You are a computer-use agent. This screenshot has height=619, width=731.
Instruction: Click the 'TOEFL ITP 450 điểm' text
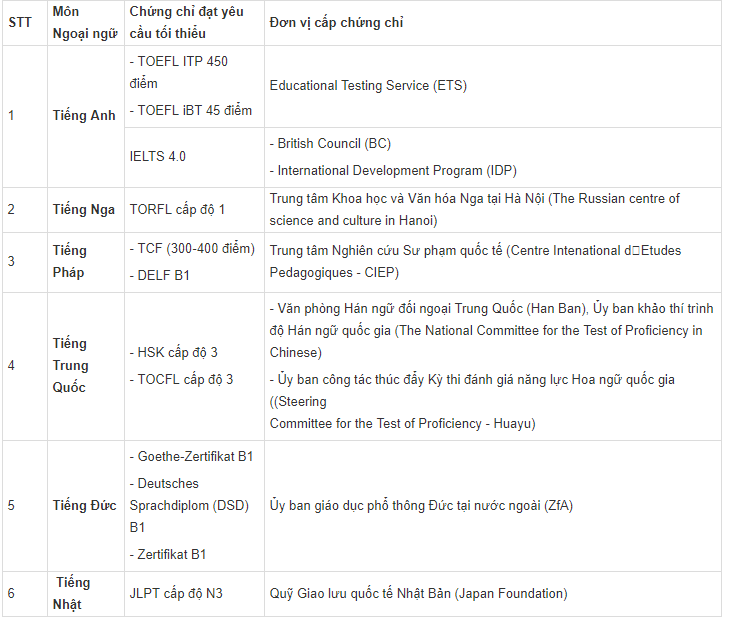coord(179,72)
